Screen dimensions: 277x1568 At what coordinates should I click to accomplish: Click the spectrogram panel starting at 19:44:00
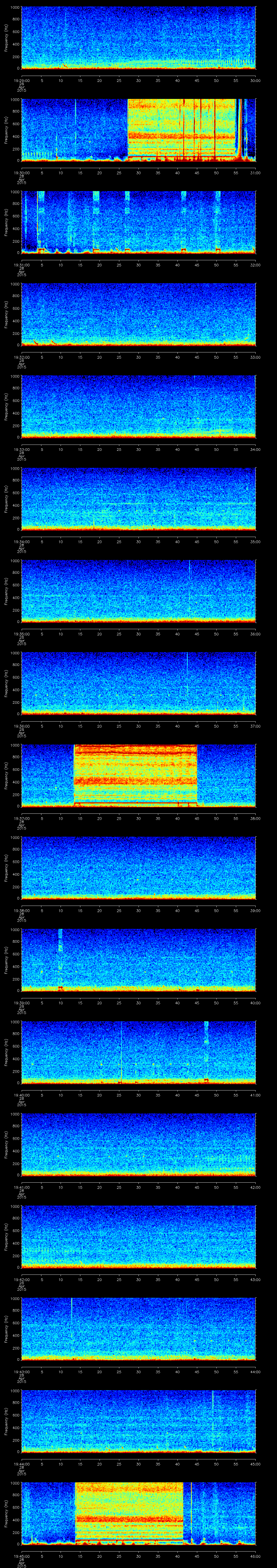[138, 1421]
